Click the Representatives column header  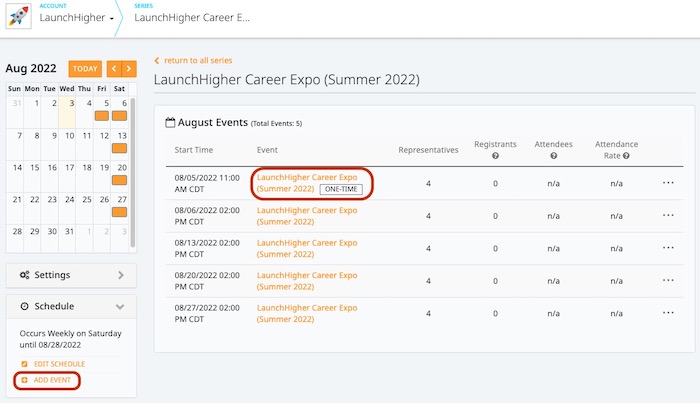pos(428,150)
